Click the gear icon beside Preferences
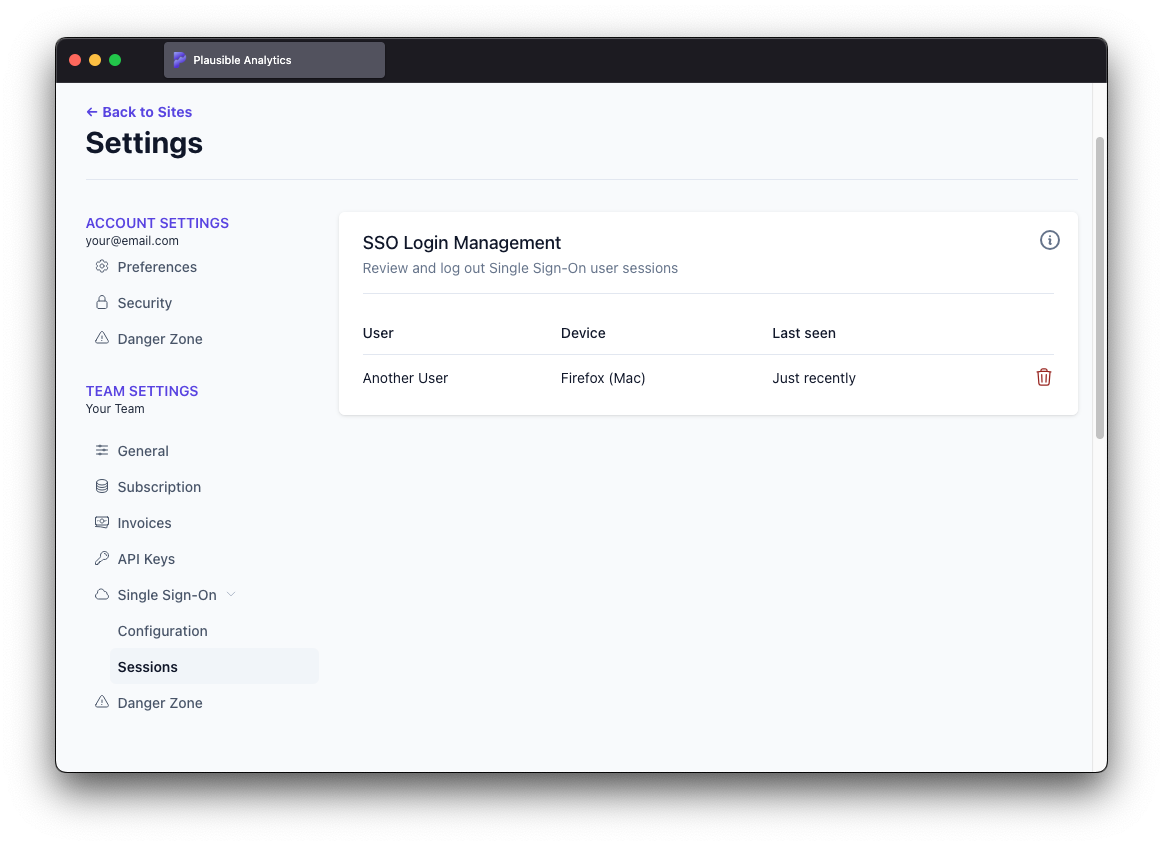Screen dimensions: 1163x846 [x=102, y=267]
